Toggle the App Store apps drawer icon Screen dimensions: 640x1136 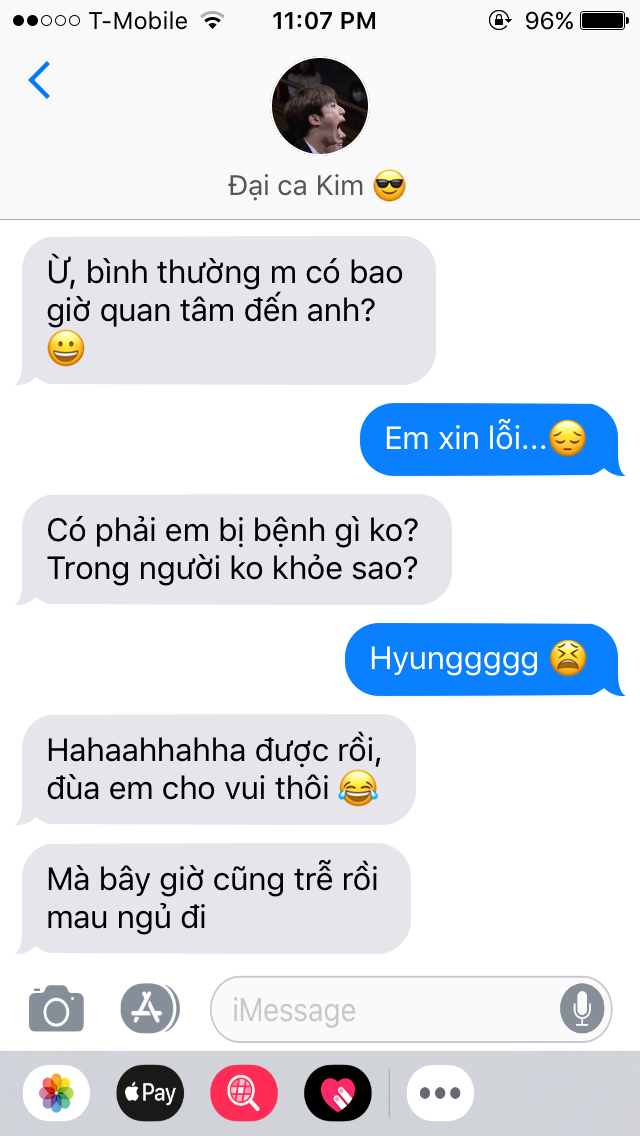tap(150, 1008)
